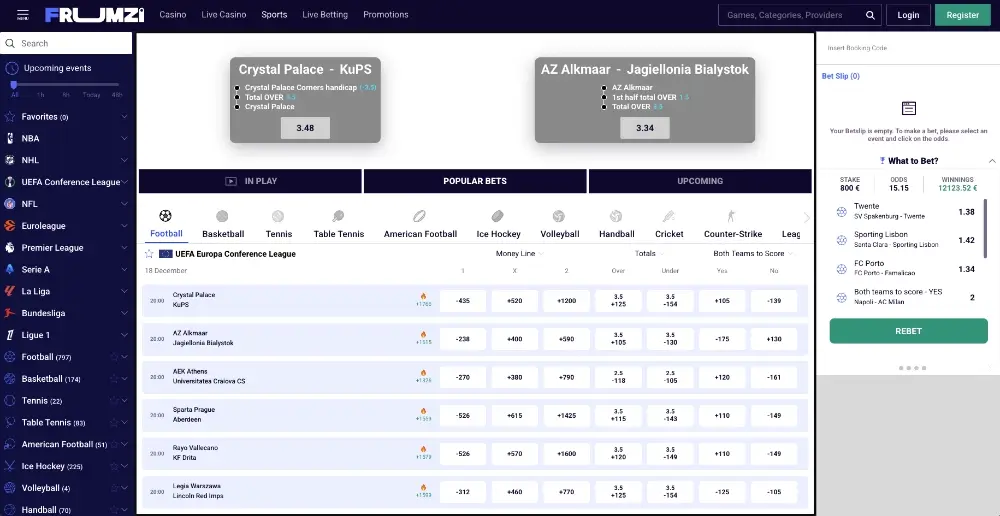The height and width of the screenshot is (516, 1000).
Task: Select the Tennis sport icon
Action: pyautogui.click(x=278, y=216)
